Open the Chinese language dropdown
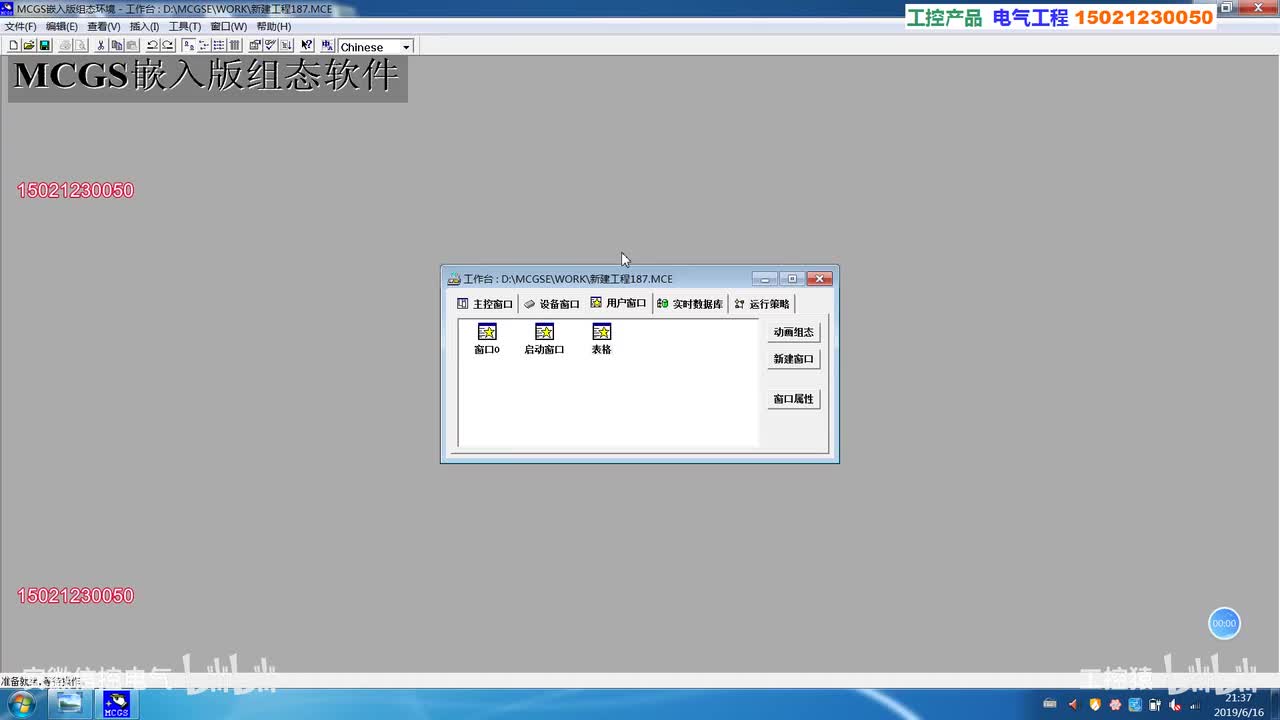1280x720 pixels. [406, 47]
